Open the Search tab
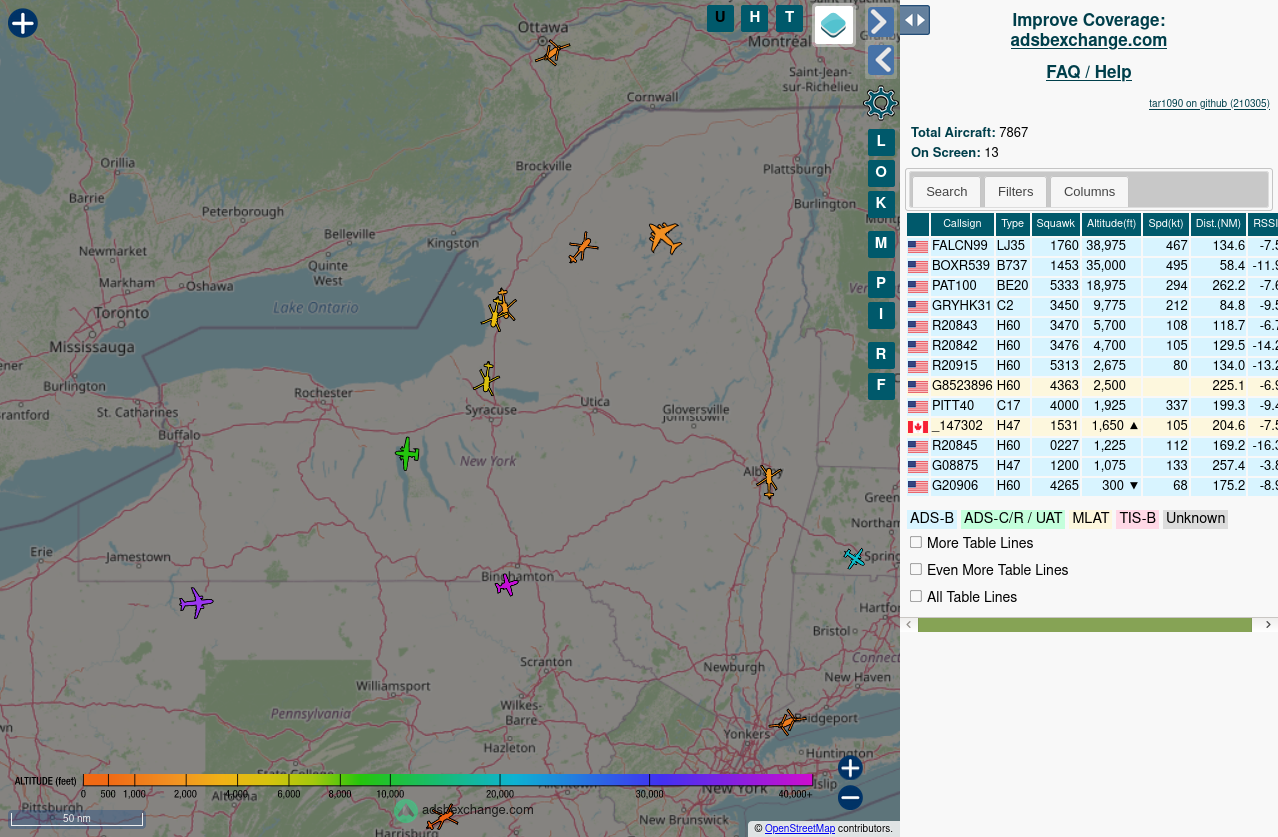This screenshot has width=1278, height=837. (946, 192)
